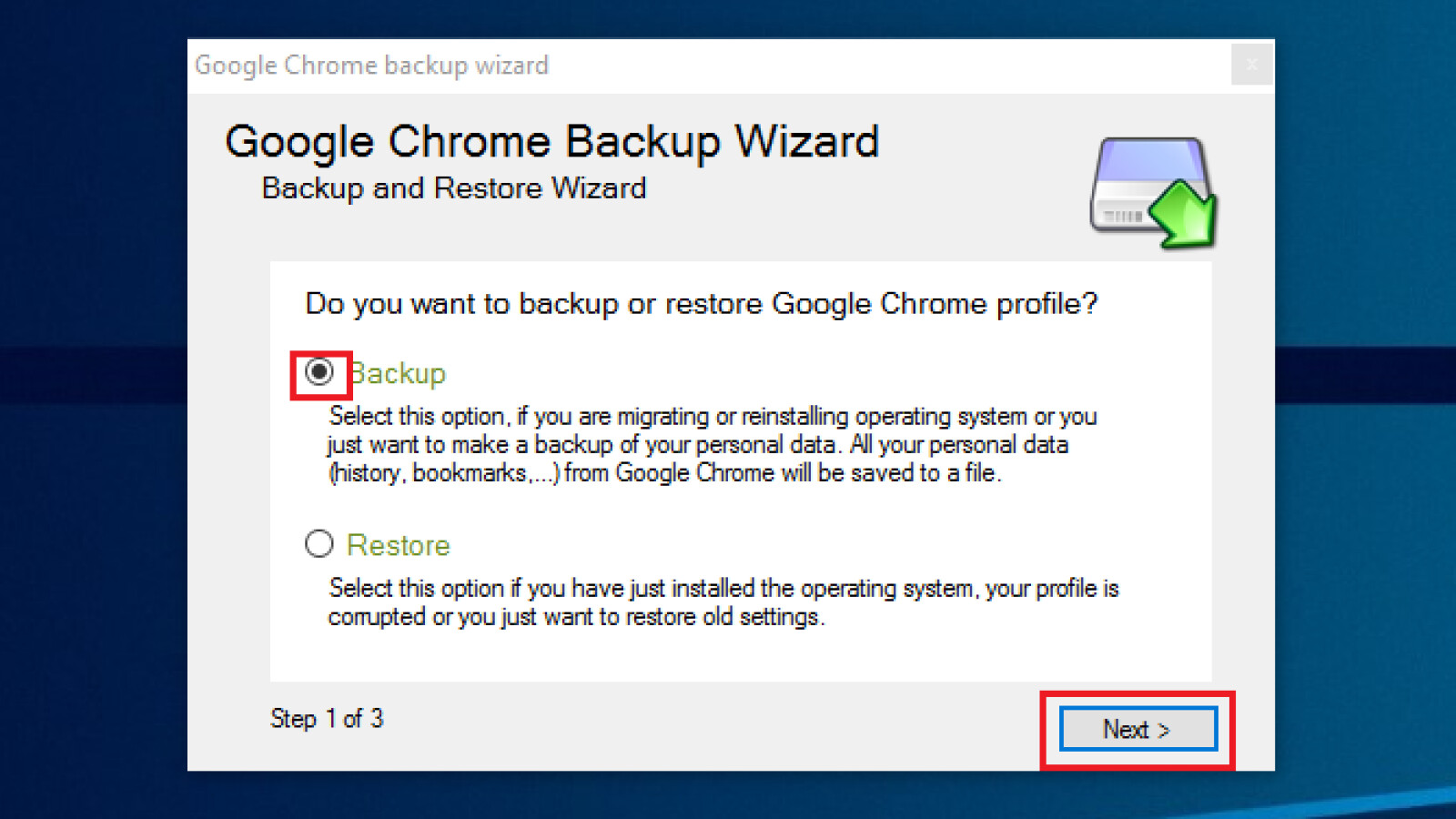Click the Google Chrome Backup Wizard title text
The image size is (1456, 819).
click(x=552, y=142)
